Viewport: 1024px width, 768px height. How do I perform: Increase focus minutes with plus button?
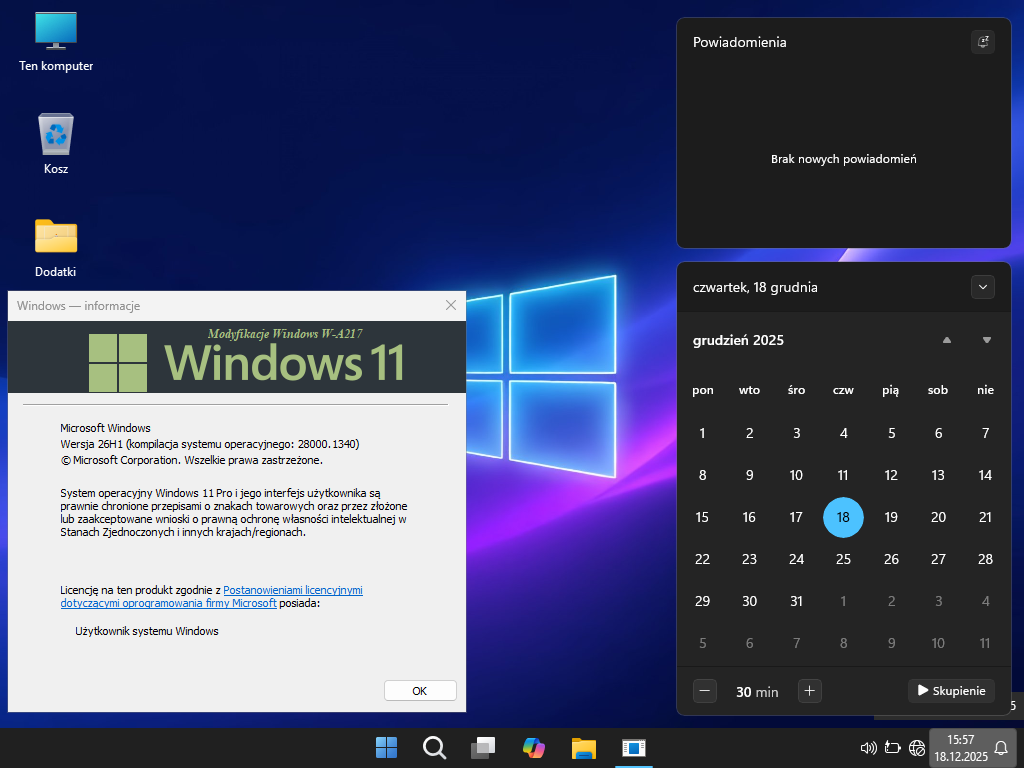pos(810,690)
